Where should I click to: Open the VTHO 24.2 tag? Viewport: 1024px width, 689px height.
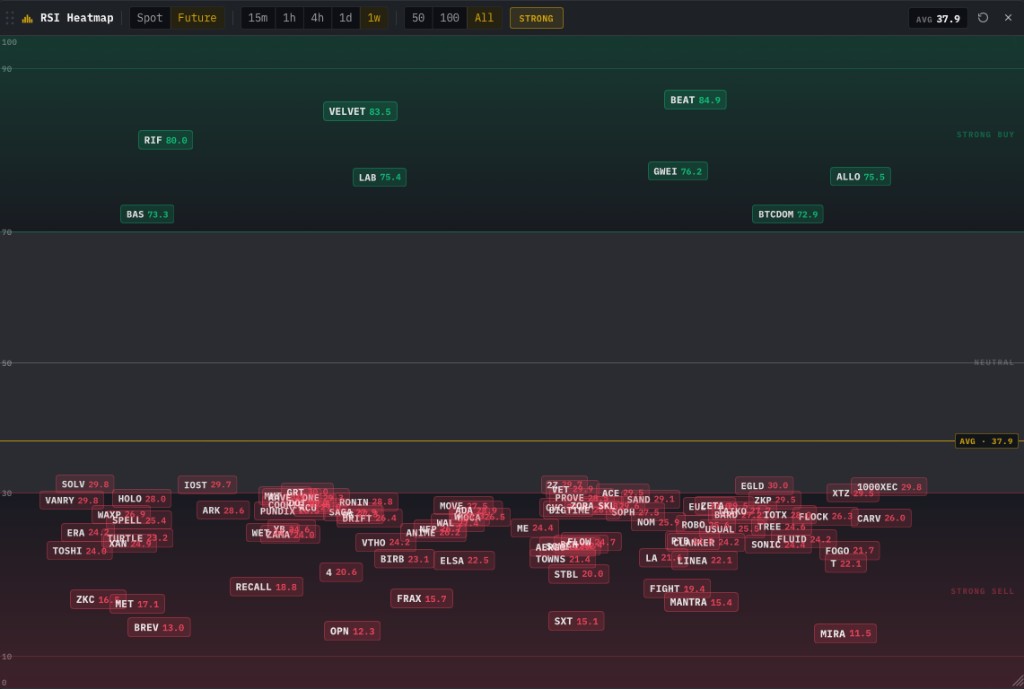385,542
